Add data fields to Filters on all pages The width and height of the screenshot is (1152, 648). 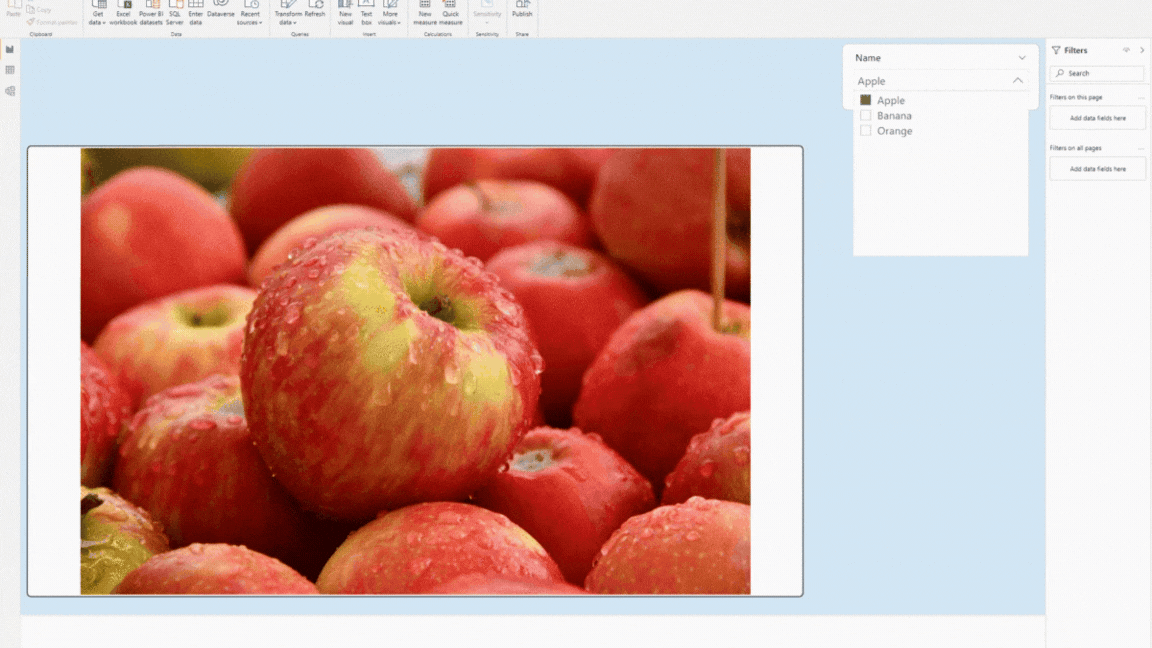[1098, 169]
